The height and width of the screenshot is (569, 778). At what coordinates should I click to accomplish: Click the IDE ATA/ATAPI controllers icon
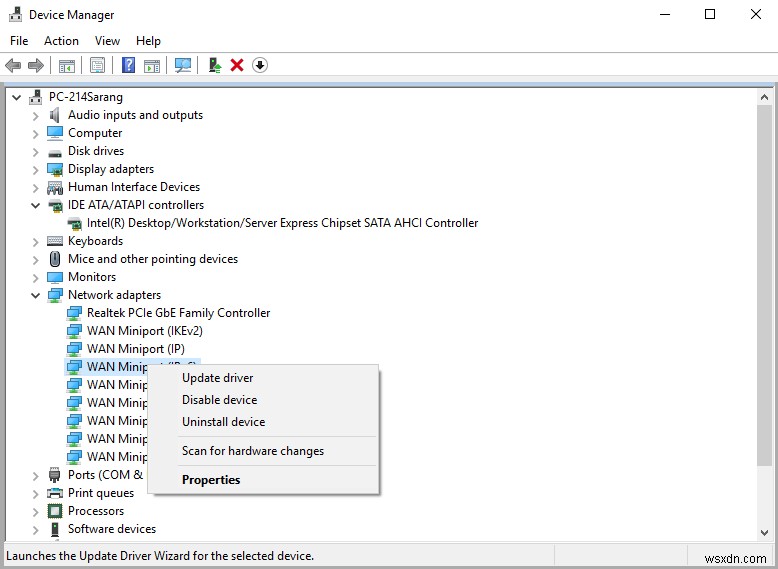click(x=55, y=205)
